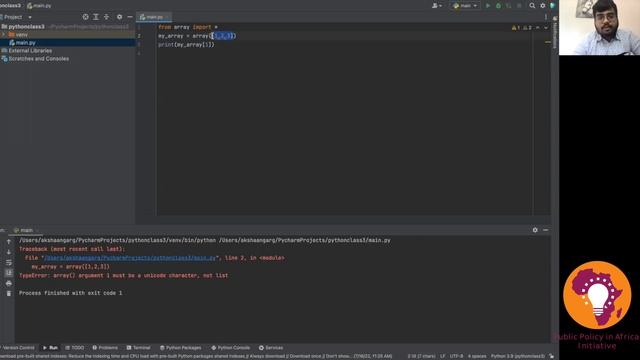Click the warnings indicator in editor
The width and height of the screenshot is (640, 360).
[x=522, y=28]
